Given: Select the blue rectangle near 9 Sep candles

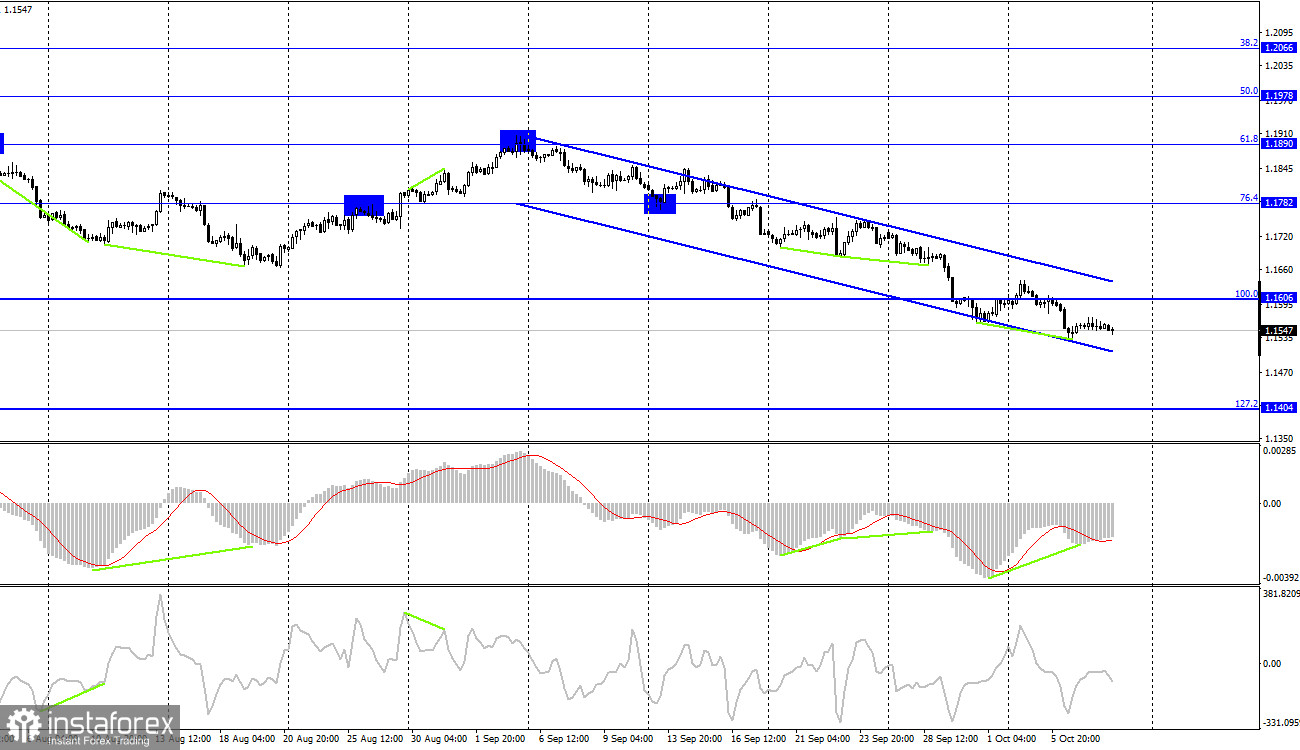Looking at the screenshot, I should click(660, 203).
